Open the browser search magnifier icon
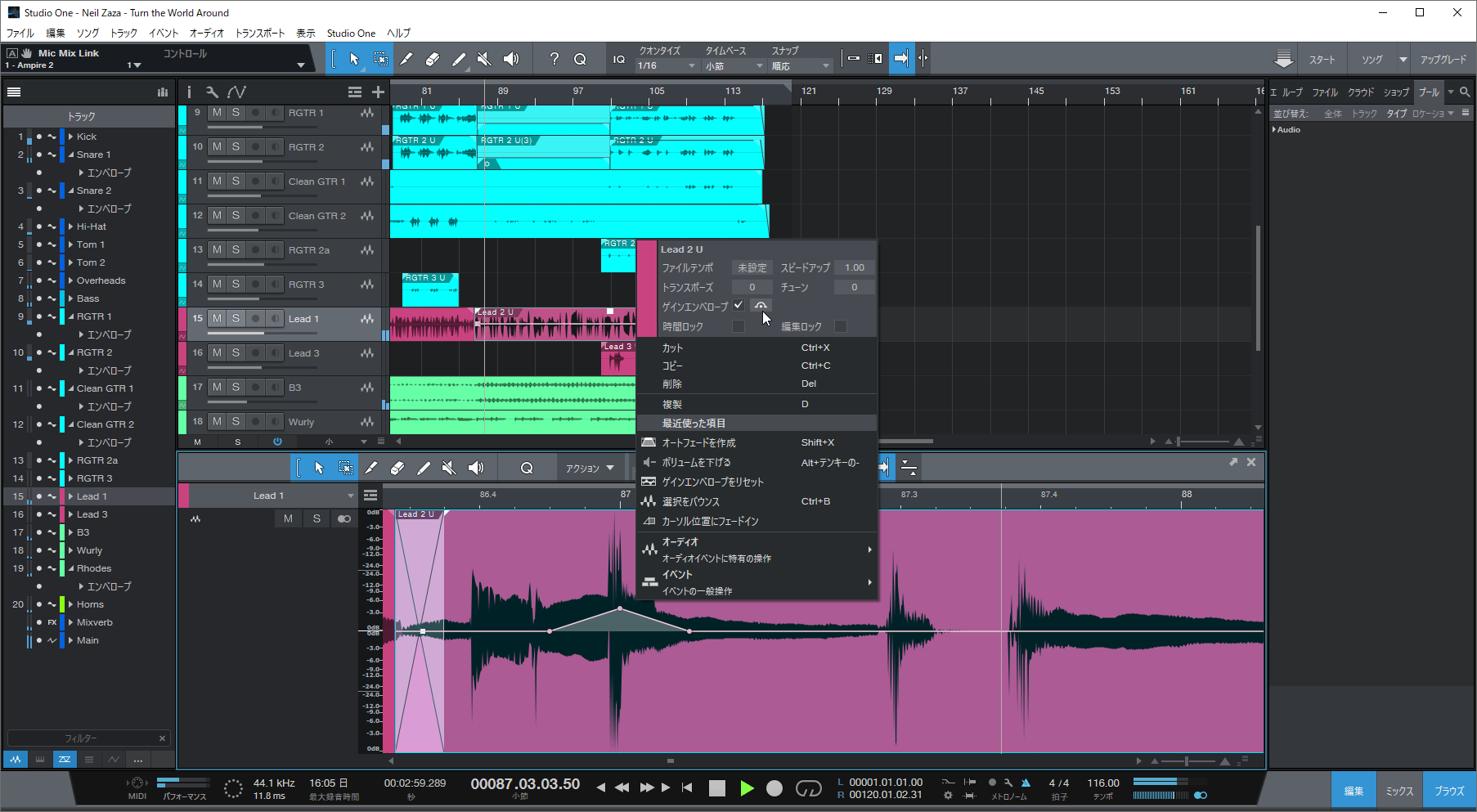 click(1465, 92)
